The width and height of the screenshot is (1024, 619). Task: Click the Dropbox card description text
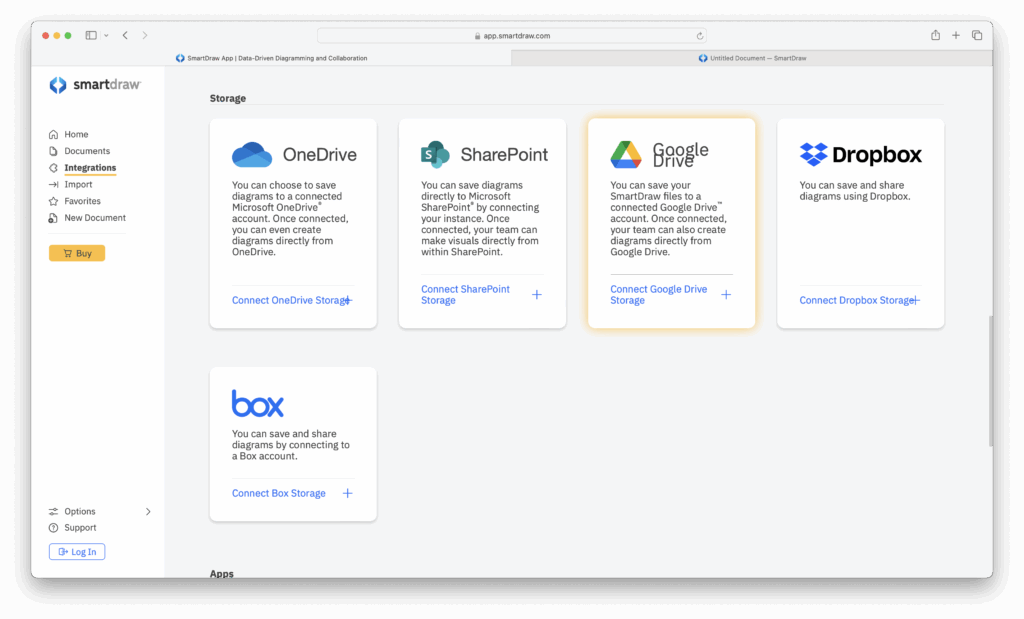pos(855,191)
